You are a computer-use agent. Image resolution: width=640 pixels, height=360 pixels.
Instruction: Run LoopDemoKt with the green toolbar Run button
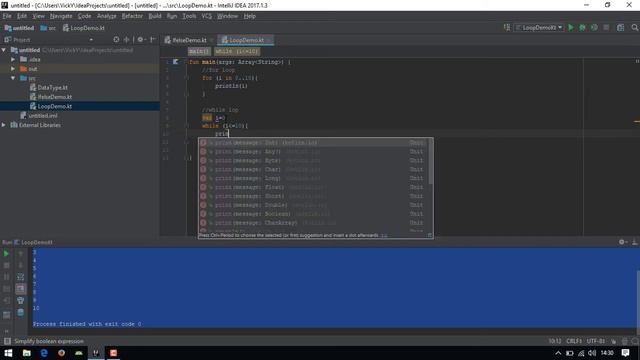[x=571, y=27]
